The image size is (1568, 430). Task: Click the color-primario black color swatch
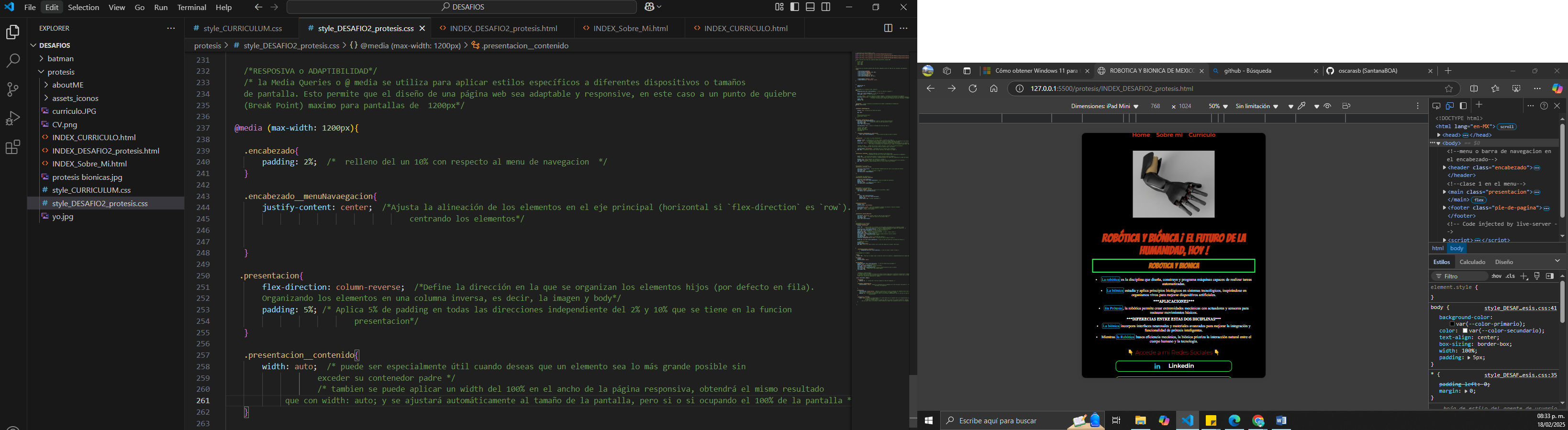(x=1452, y=324)
